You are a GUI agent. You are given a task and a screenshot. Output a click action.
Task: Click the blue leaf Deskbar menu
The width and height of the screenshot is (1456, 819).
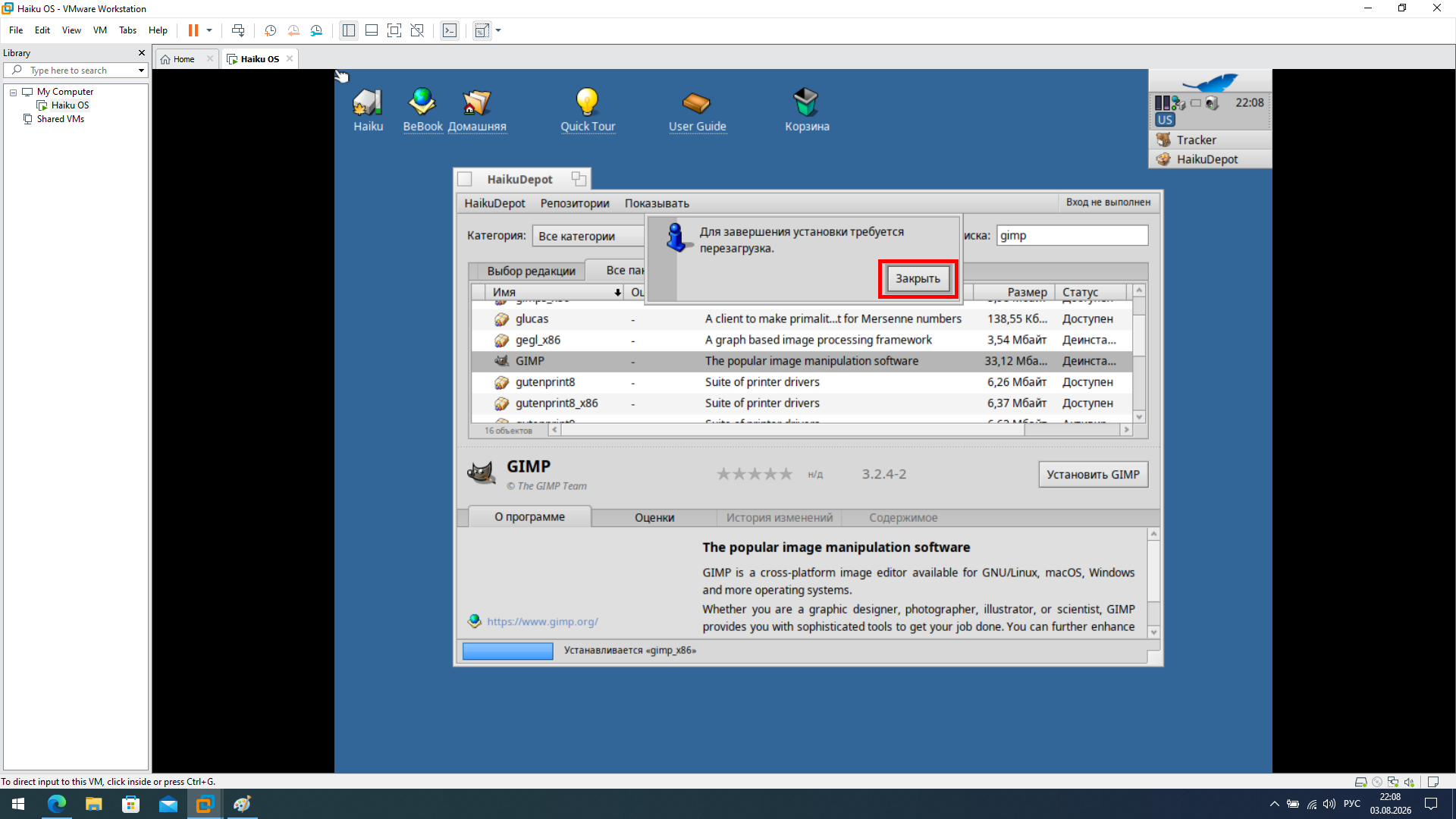[x=1210, y=81]
